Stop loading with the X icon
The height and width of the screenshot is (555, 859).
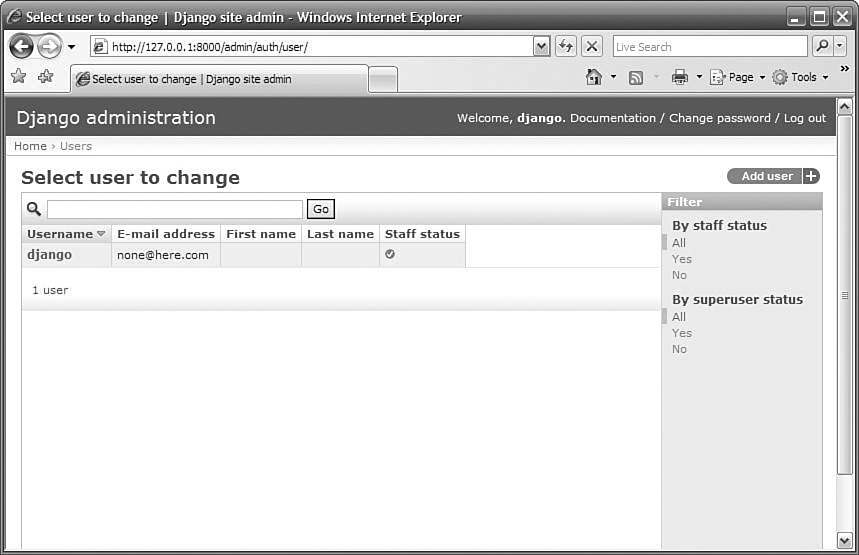point(592,47)
